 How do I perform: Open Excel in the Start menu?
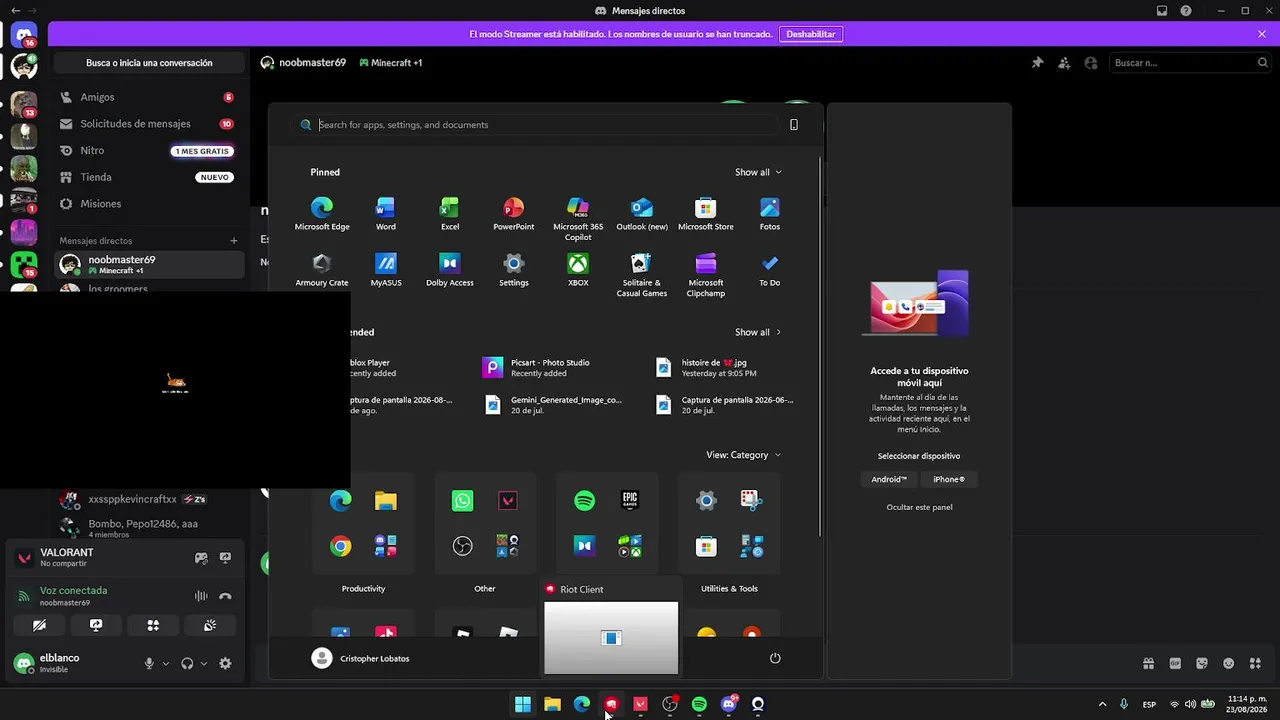coord(450,214)
